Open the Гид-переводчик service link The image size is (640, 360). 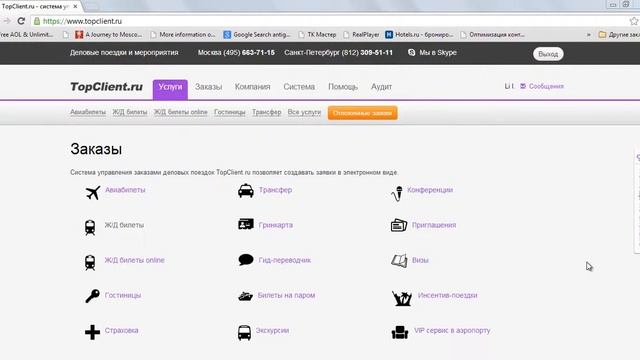[x=284, y=260]
